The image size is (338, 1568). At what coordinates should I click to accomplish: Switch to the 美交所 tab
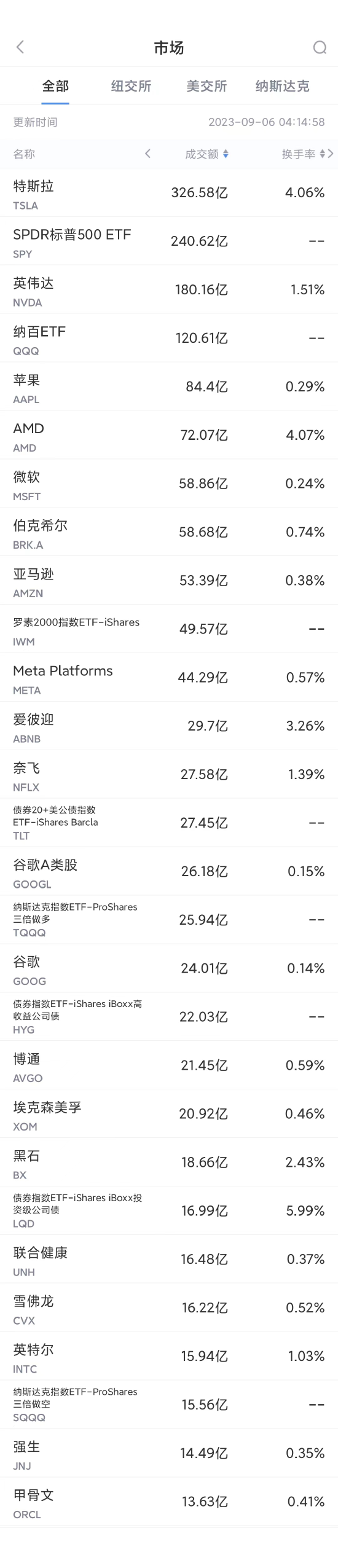[206, 86]
